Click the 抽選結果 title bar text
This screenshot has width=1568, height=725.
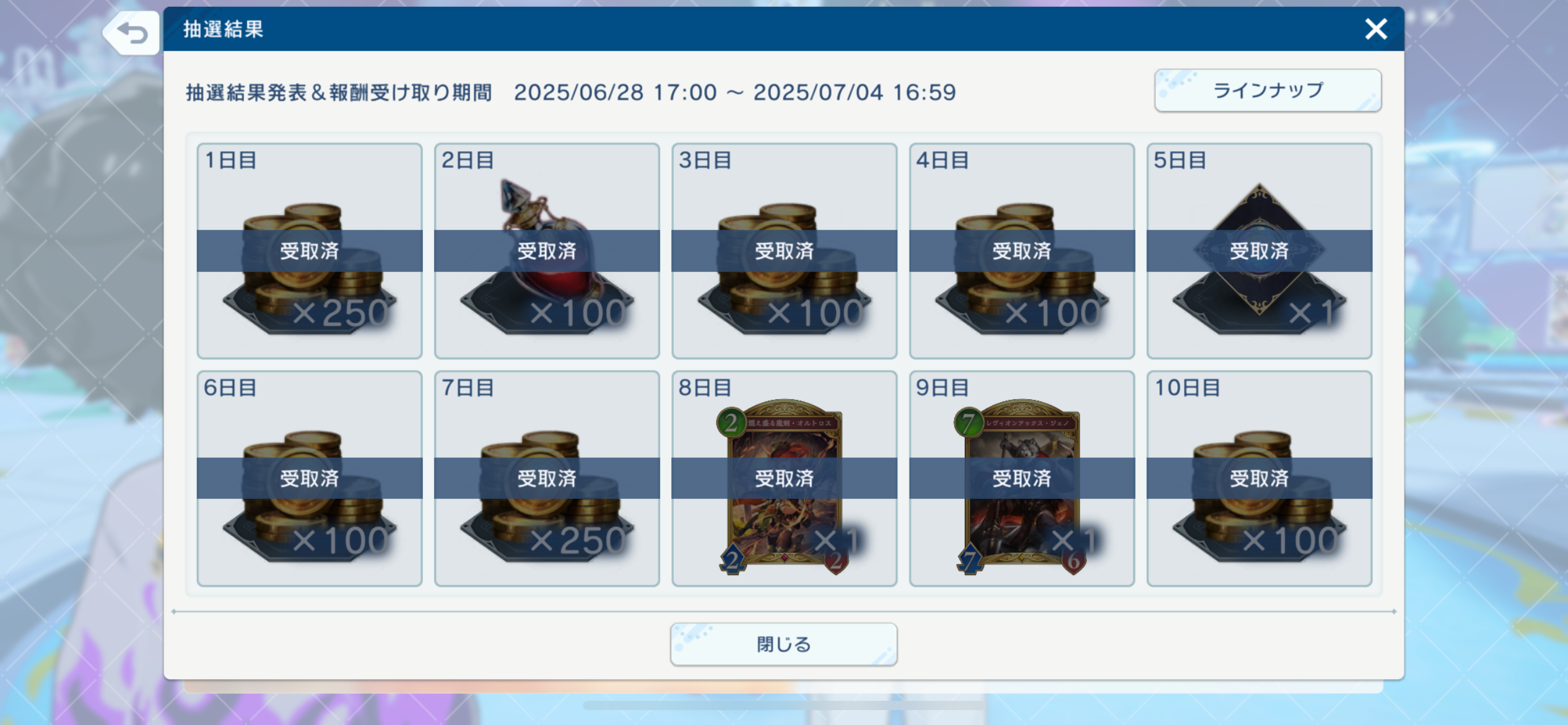tap(223, 29)
